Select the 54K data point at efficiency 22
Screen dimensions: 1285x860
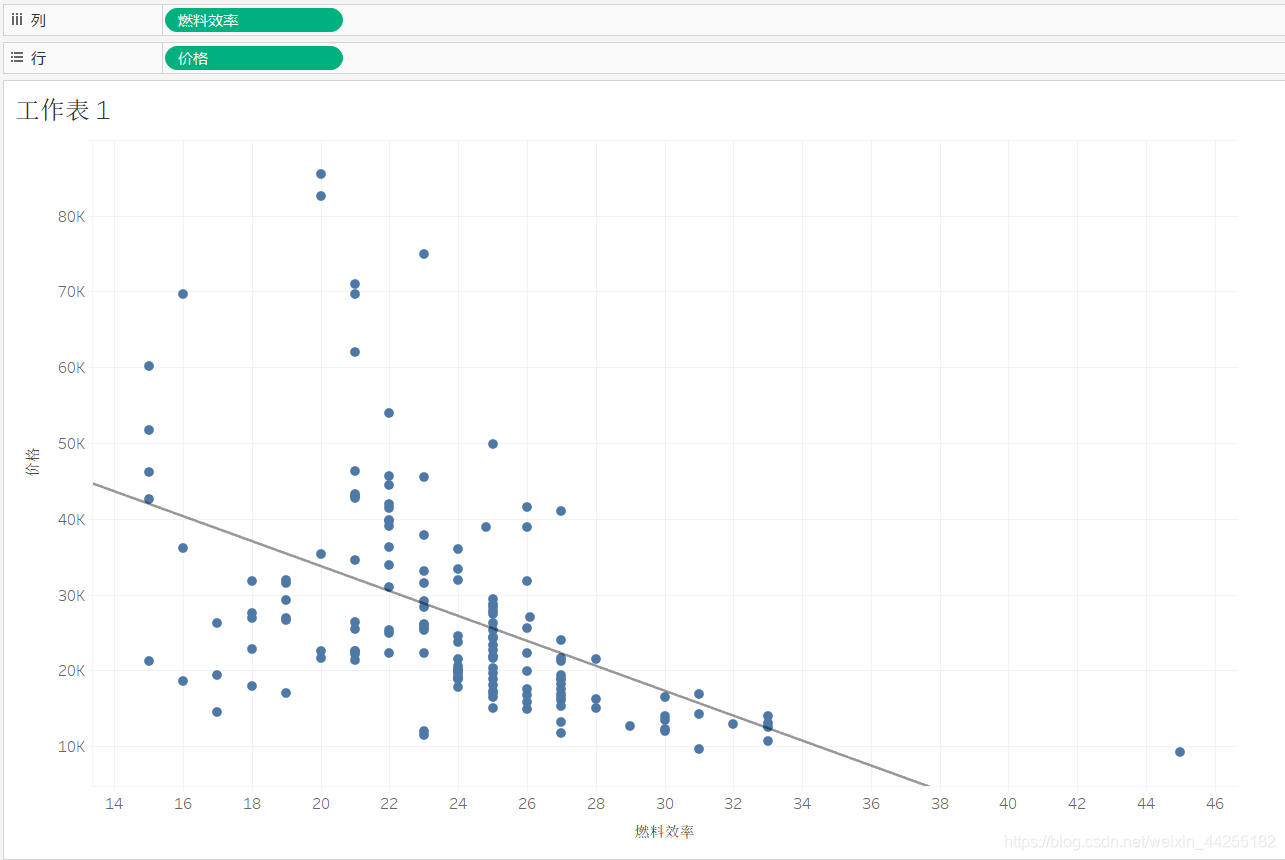389,413
